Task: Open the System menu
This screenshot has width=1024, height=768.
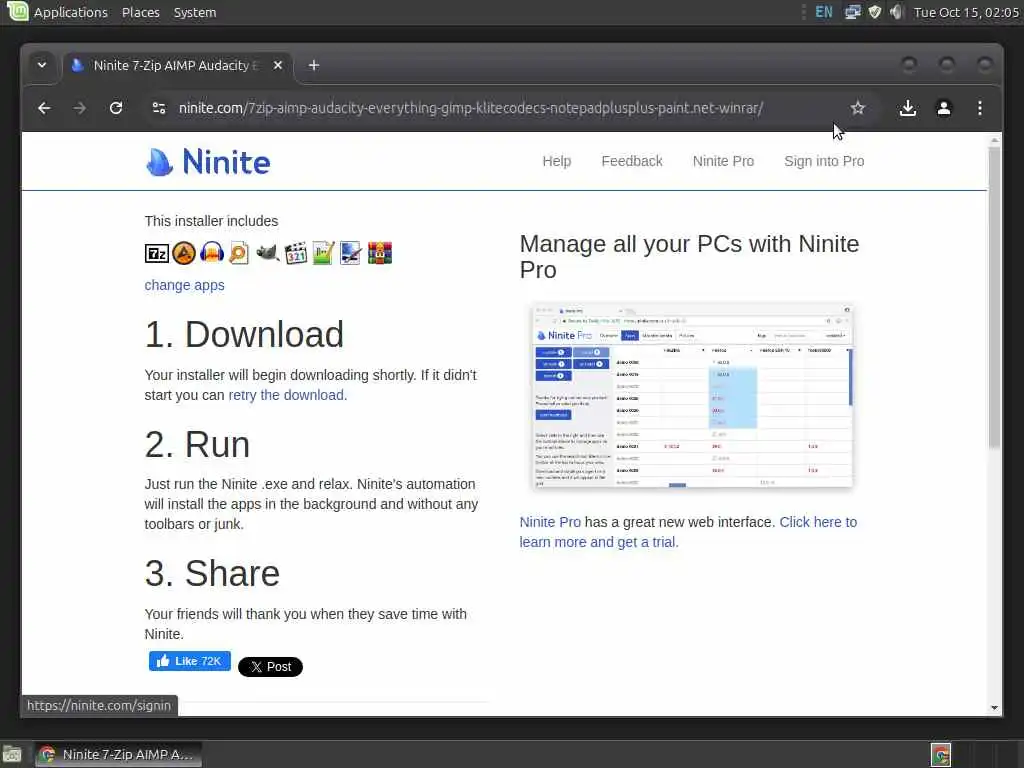Action: click(195, 12)
